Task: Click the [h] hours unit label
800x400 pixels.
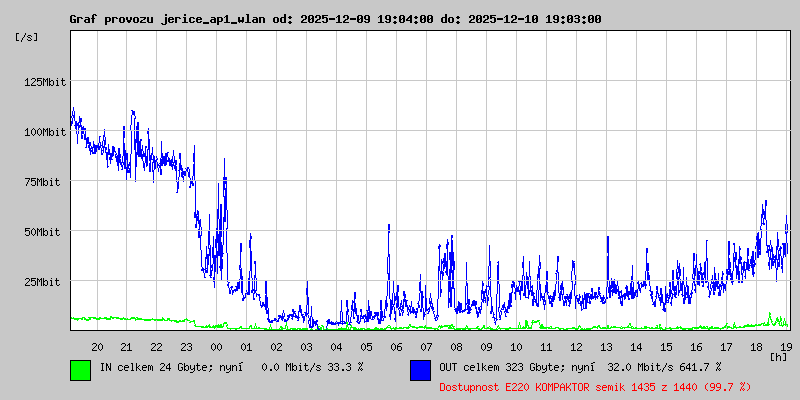Action: click(x=779, y=356)
